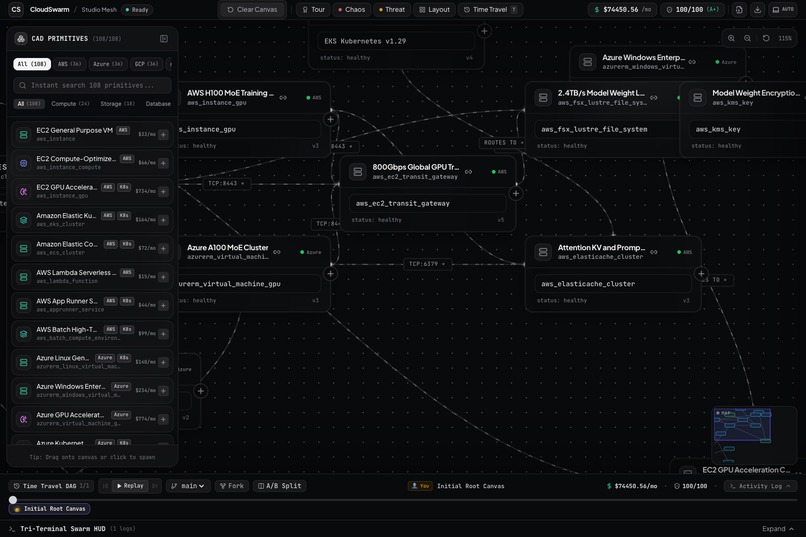
Task: Select the Azure GPU Accelerat... primitive row
Action: 92,419
